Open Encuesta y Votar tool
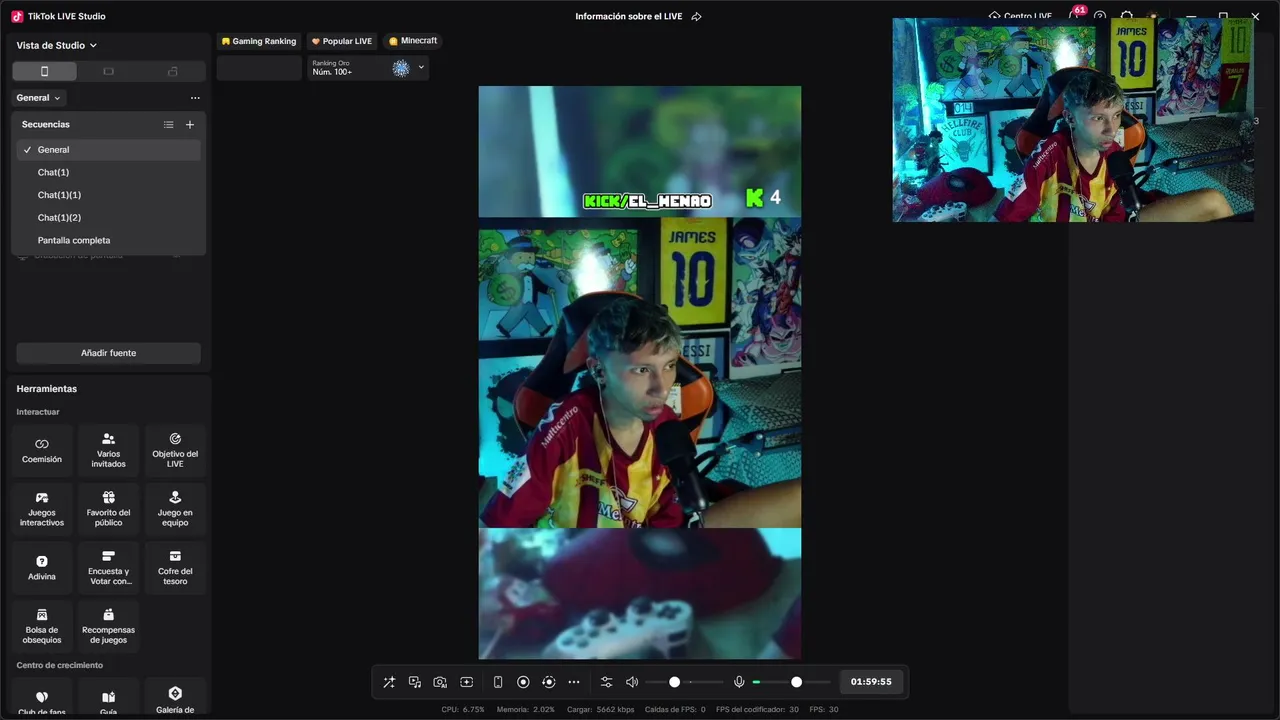 (x=108, y=569)
